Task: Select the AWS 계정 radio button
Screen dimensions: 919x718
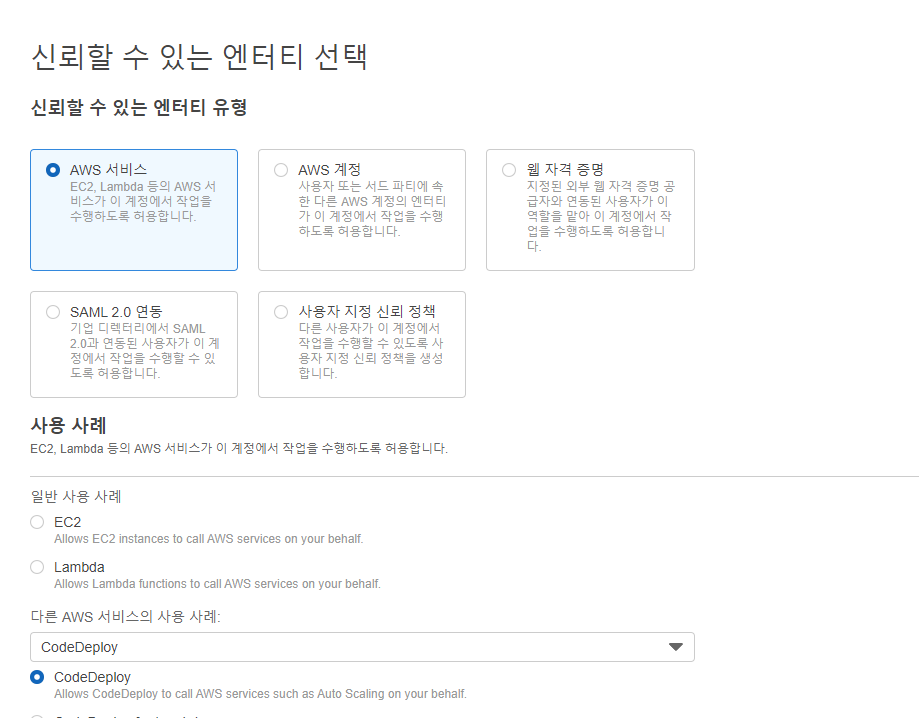Action: pyautogui.click(x=281, y=170)
